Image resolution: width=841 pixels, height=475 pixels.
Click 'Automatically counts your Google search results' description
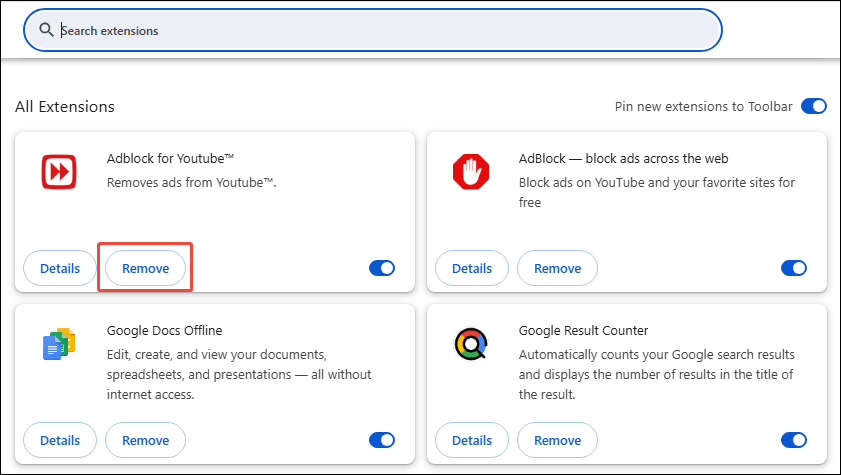(656, 375)
